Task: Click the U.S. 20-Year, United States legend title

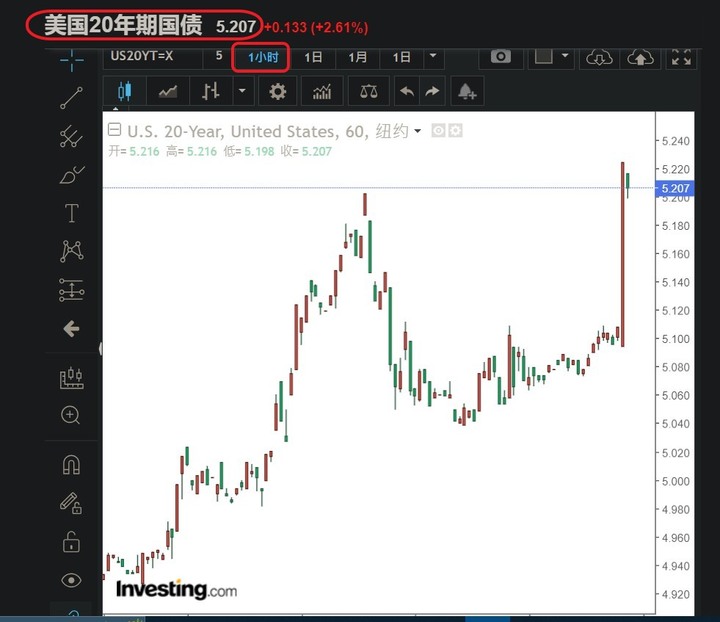Action: coord(231,131)
